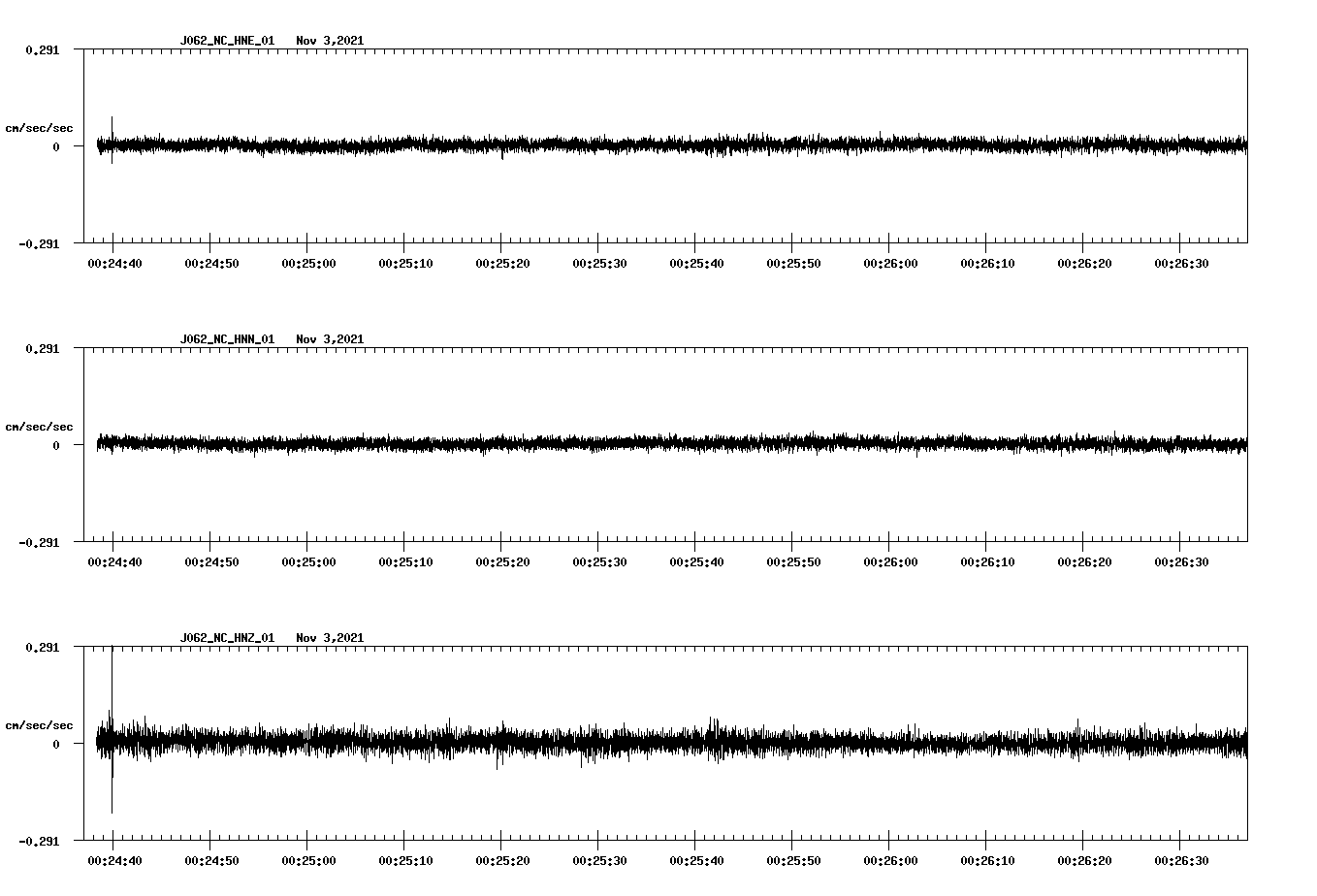
Task: Click the 00:24:40 time label under HNE plot
Action: [114, 264]
